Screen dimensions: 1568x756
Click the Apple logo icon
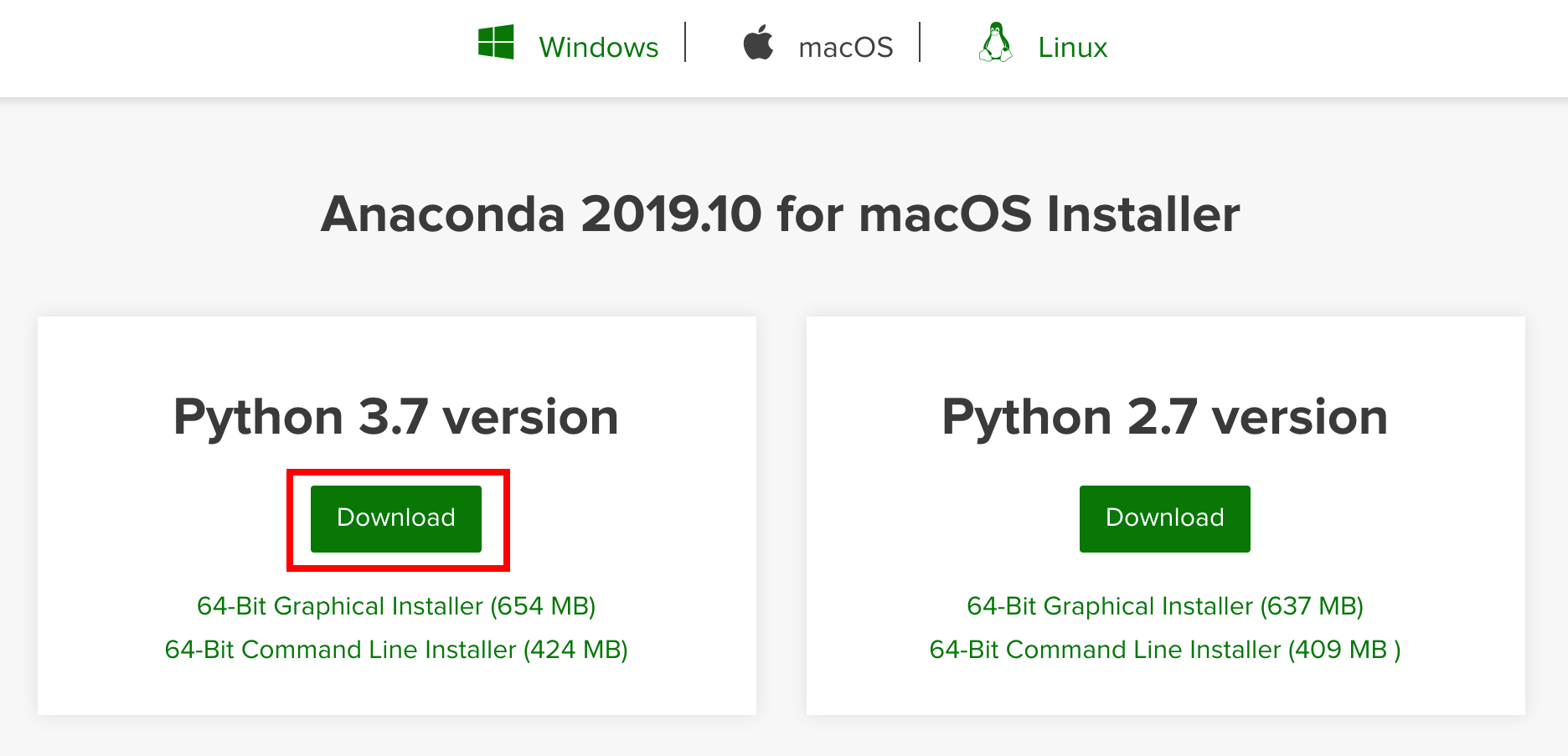(x=759, y=43)
